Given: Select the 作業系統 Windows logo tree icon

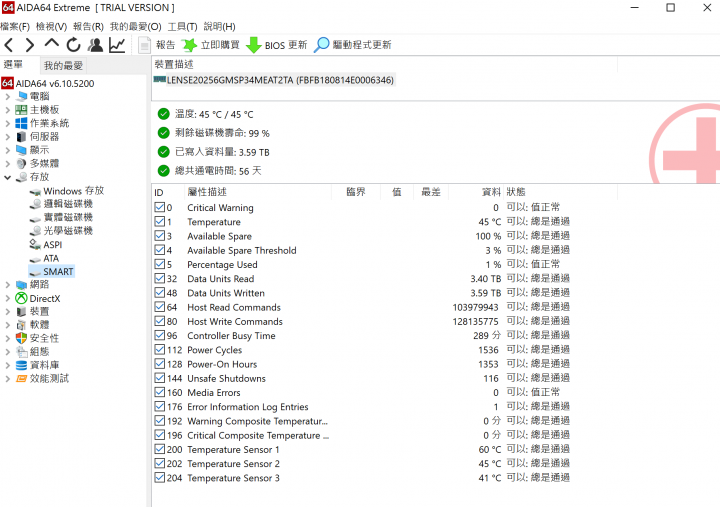Looking at the screenshot, I should (x=21, y=123).
